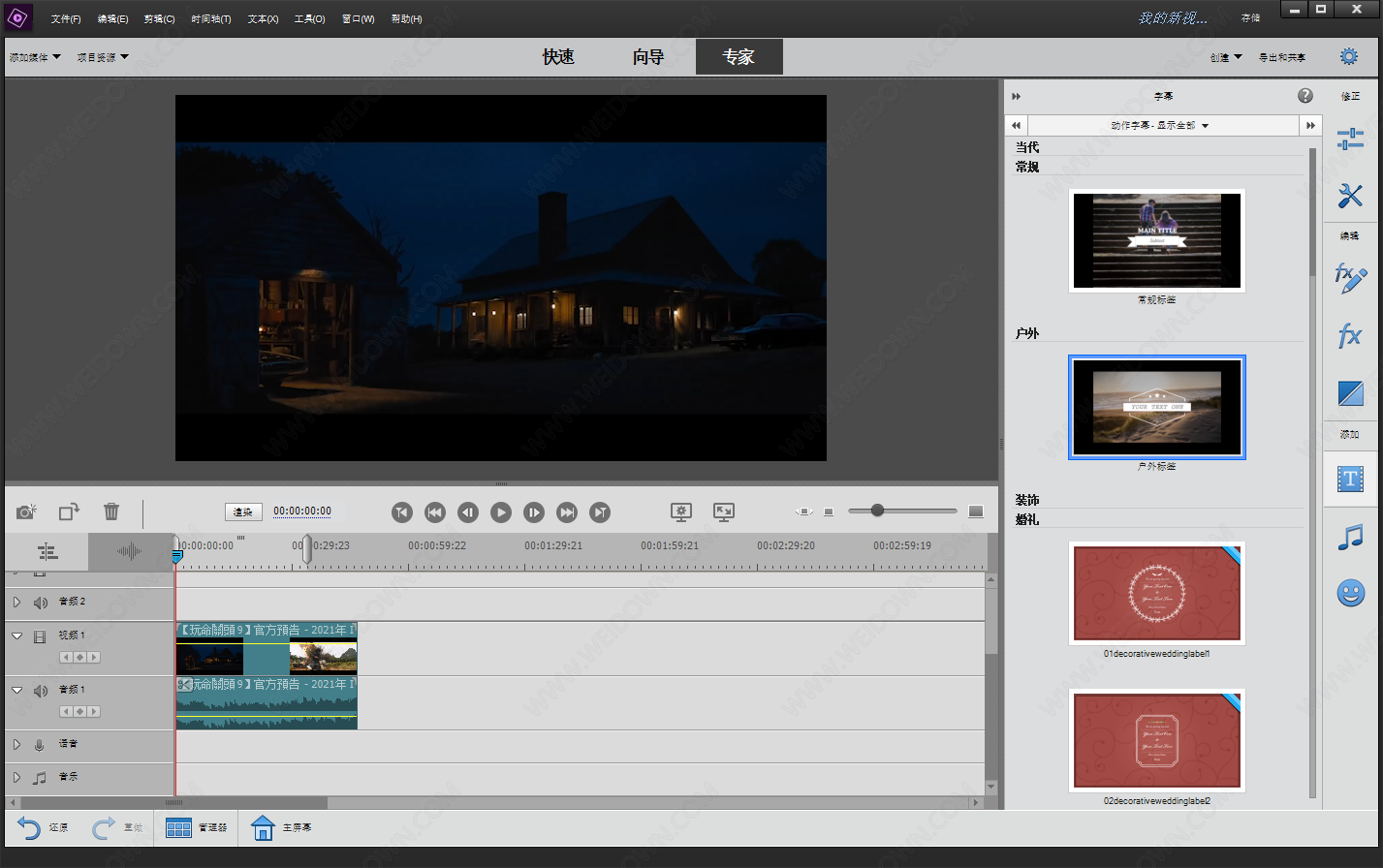
Task: Open the Effects fx panel
Action: tap(1350, 336)
